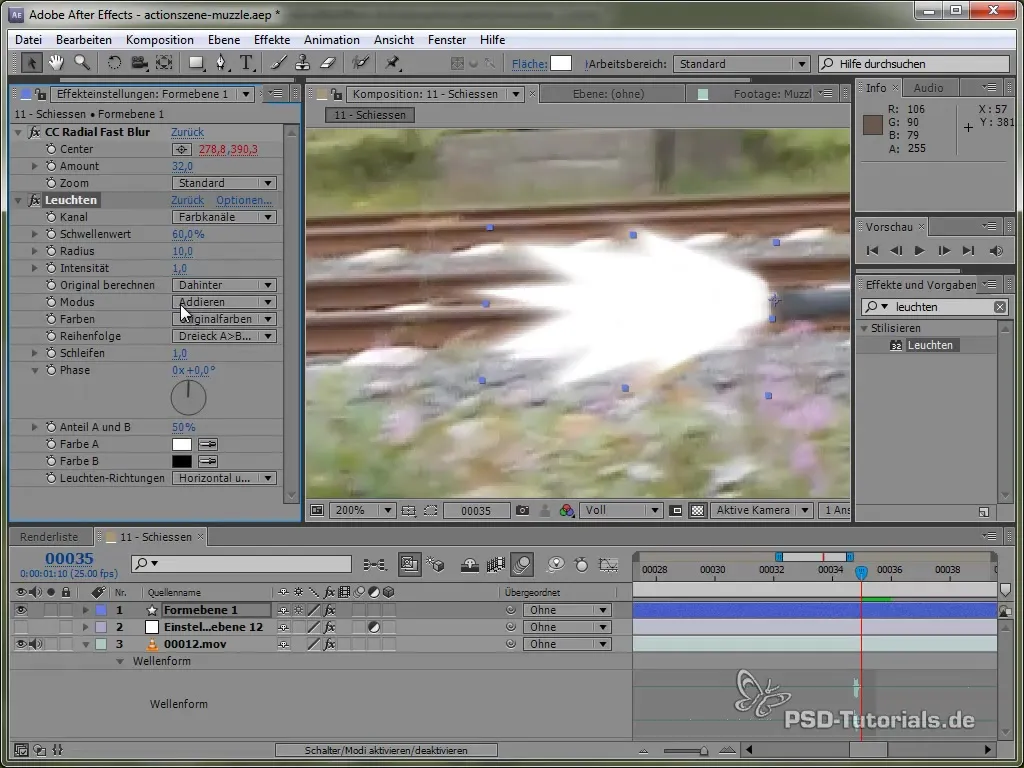Open the composition mini-flowchart icon
This screenshot has width=1024, height=768.
tap(376, 565)
